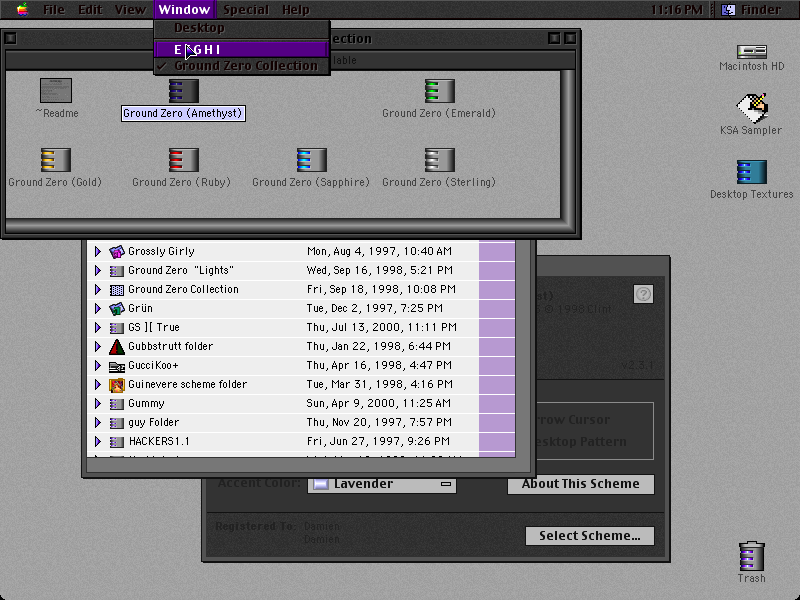Image resolution: width=800 pixels, height=600 pixels.
Task: Click the Ground Zero Collection horizontal scrollbar
Action: pyautogui.click(x=283, y=226)
